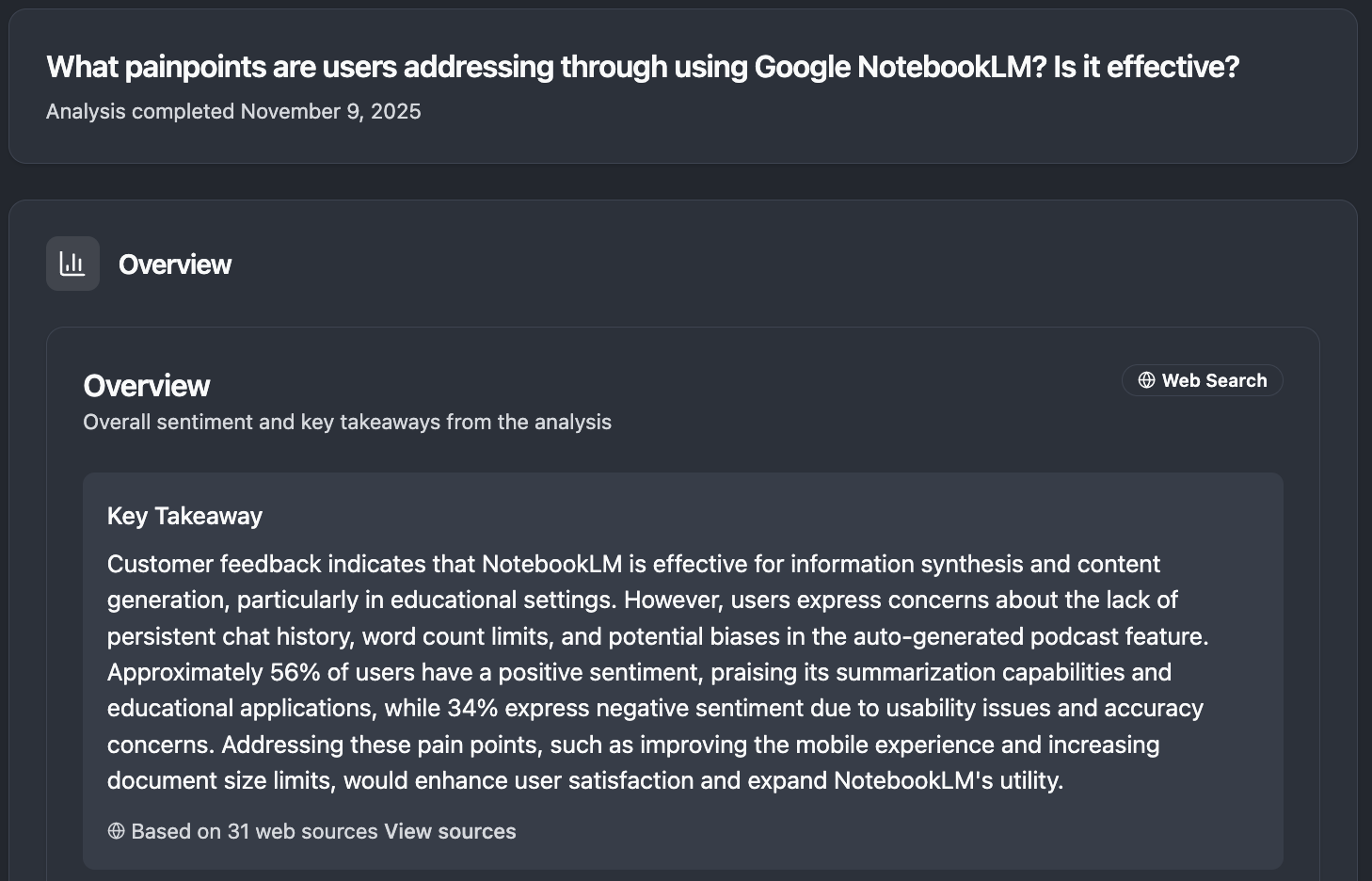Open Web Search
The height and width of the screenshot is (881, 1372).
[x=1202, y=380]
